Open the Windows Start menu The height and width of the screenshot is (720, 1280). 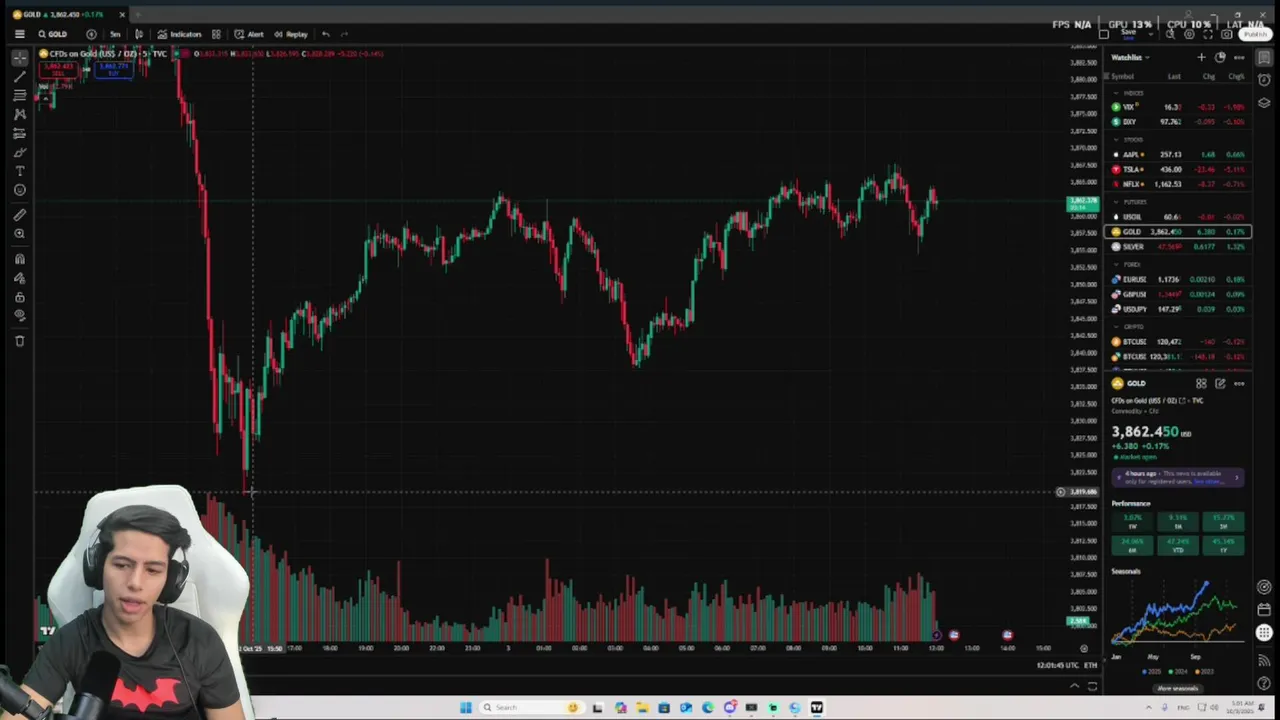465,707
